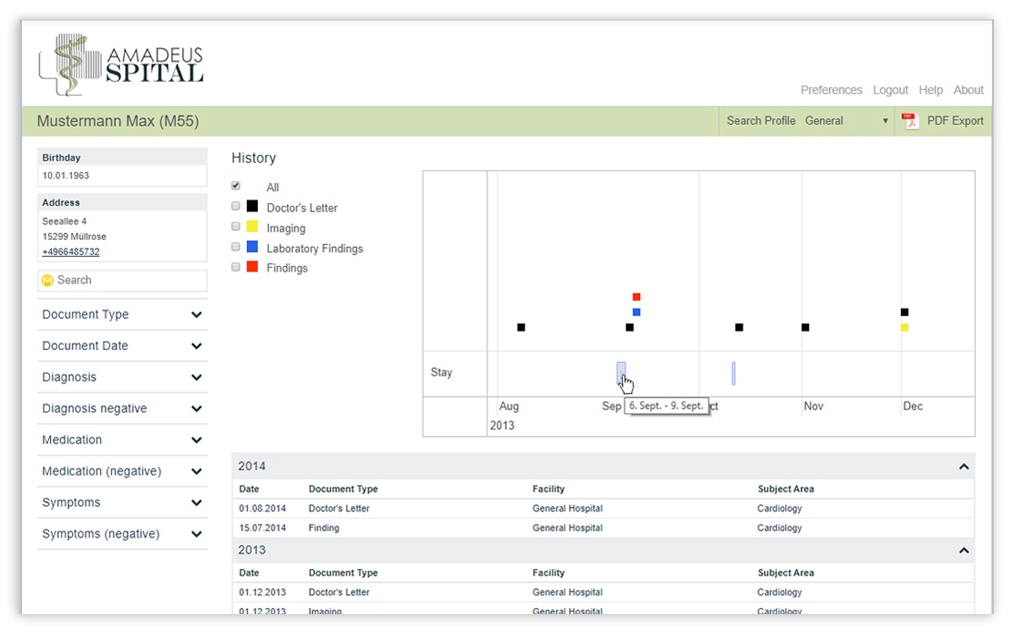Click the blue Laboratory Findings marker on timeline
1011x639 pixels.
[636, 312]
